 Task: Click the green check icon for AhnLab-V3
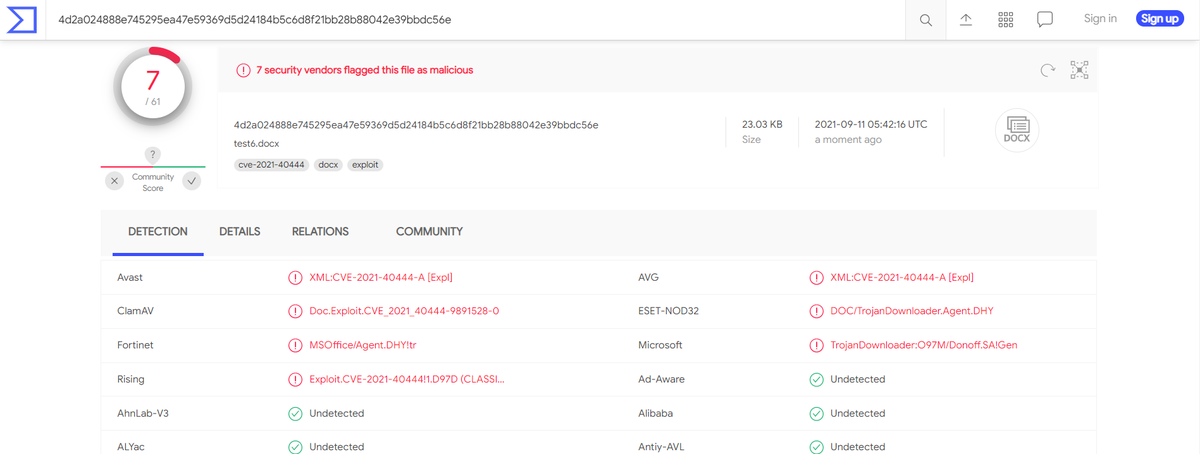(295, 413)
